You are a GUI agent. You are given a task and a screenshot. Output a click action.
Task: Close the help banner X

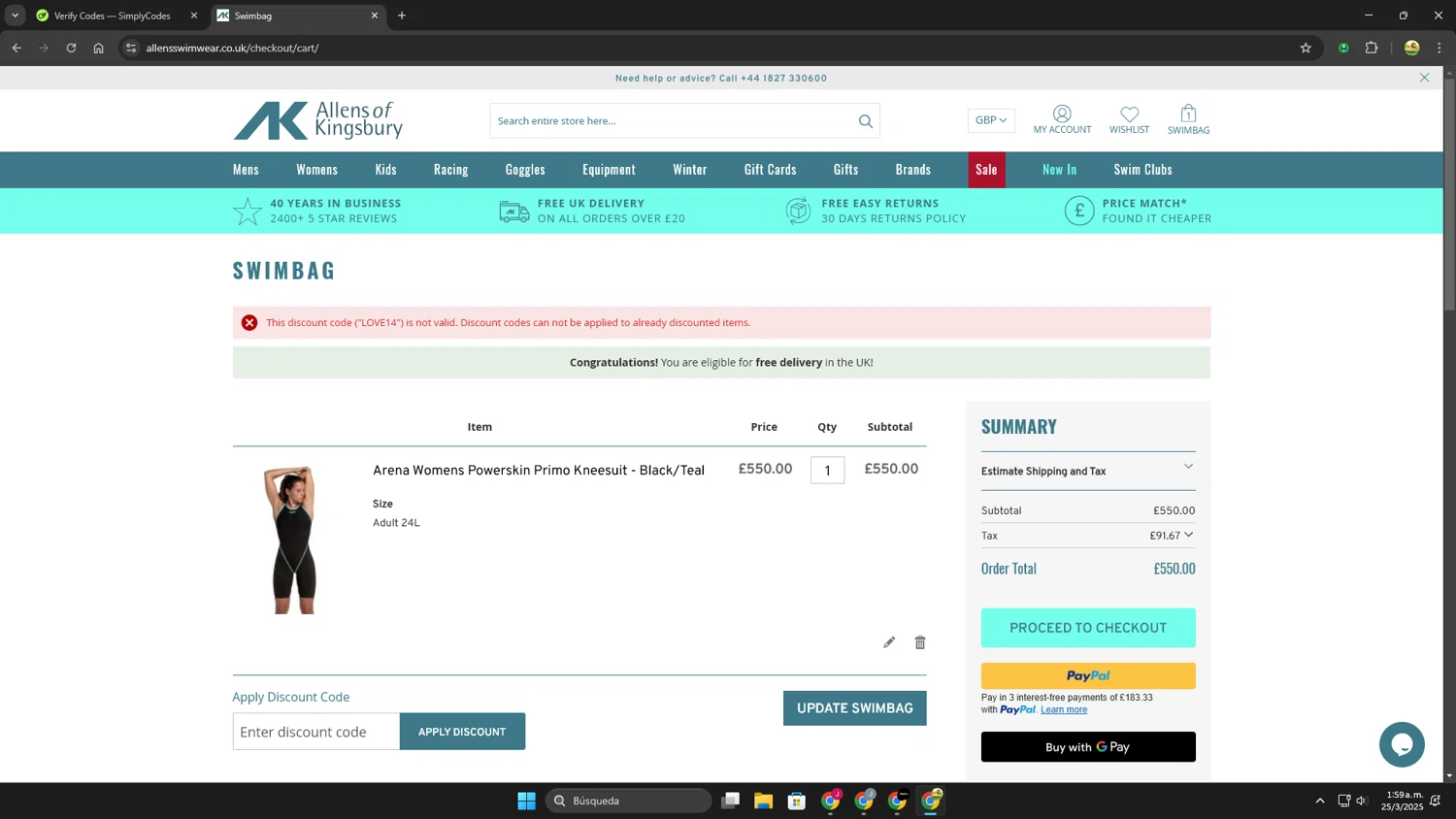click(x=1424, y=78)
